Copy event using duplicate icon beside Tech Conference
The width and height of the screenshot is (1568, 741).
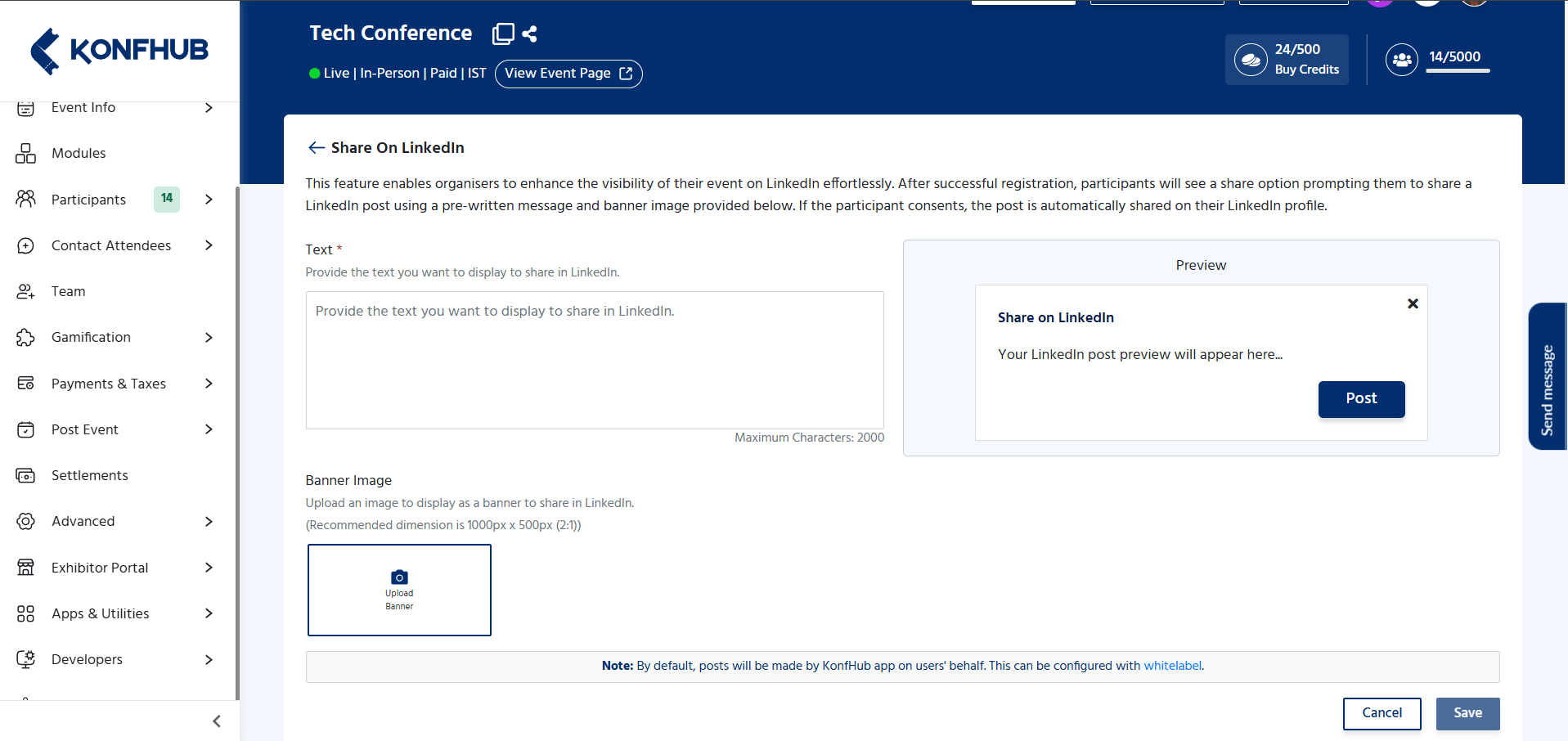click(x=503, y=34)
